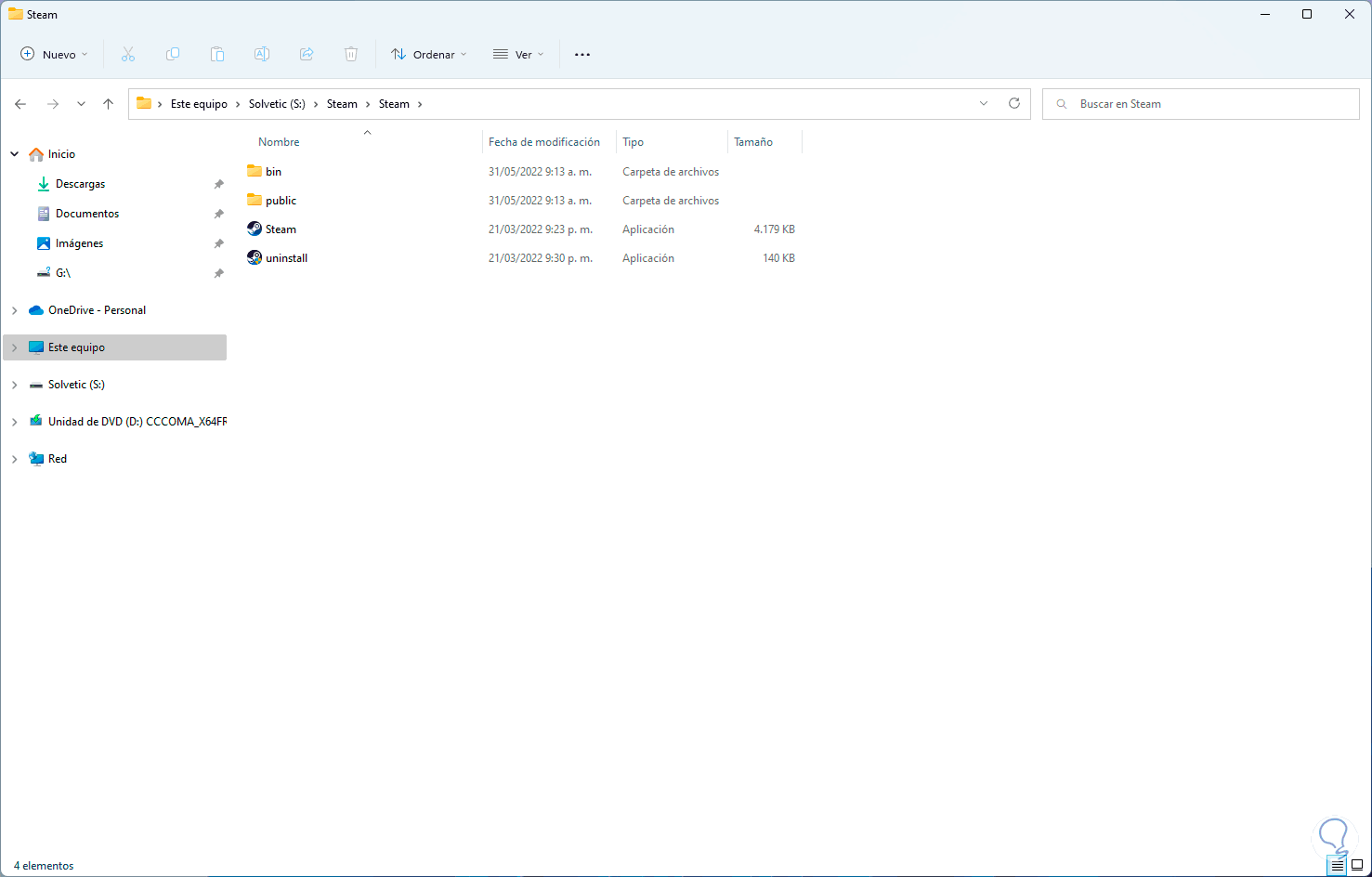Viewport: 1372px width, 877px height.
Task: Unpin Descargas using its pin icon
Action: tap(219, 184)
